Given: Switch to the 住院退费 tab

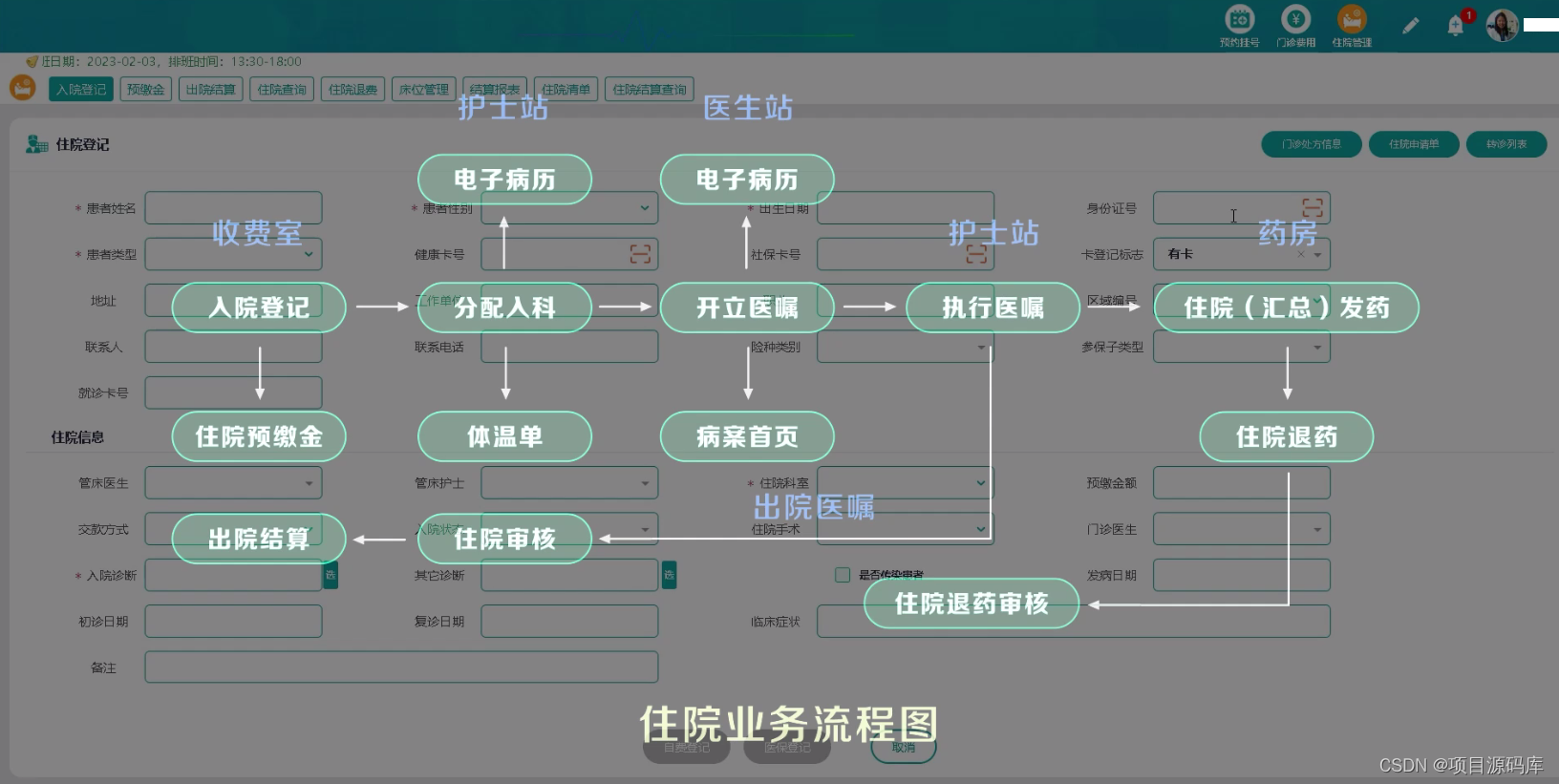Looking at the screenshot, I should tap(352, 89).
